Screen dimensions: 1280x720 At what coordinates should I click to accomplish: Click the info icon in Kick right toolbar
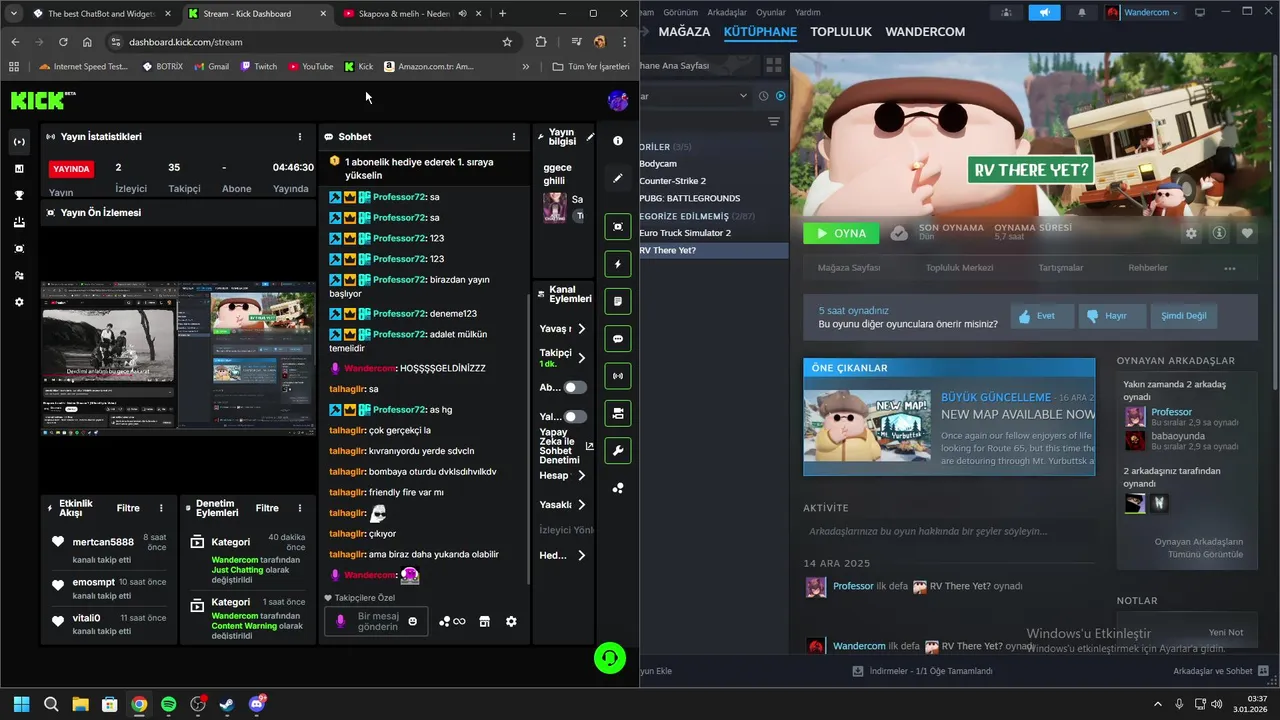pos(618,141)
